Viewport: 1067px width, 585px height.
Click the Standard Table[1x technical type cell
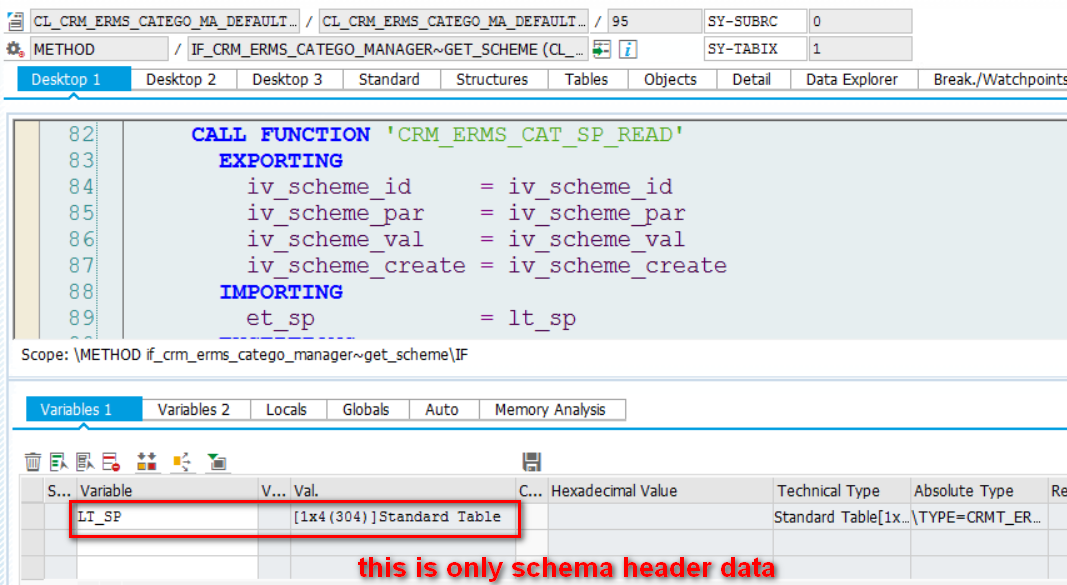pyautogui.click(x=842, y=517)
